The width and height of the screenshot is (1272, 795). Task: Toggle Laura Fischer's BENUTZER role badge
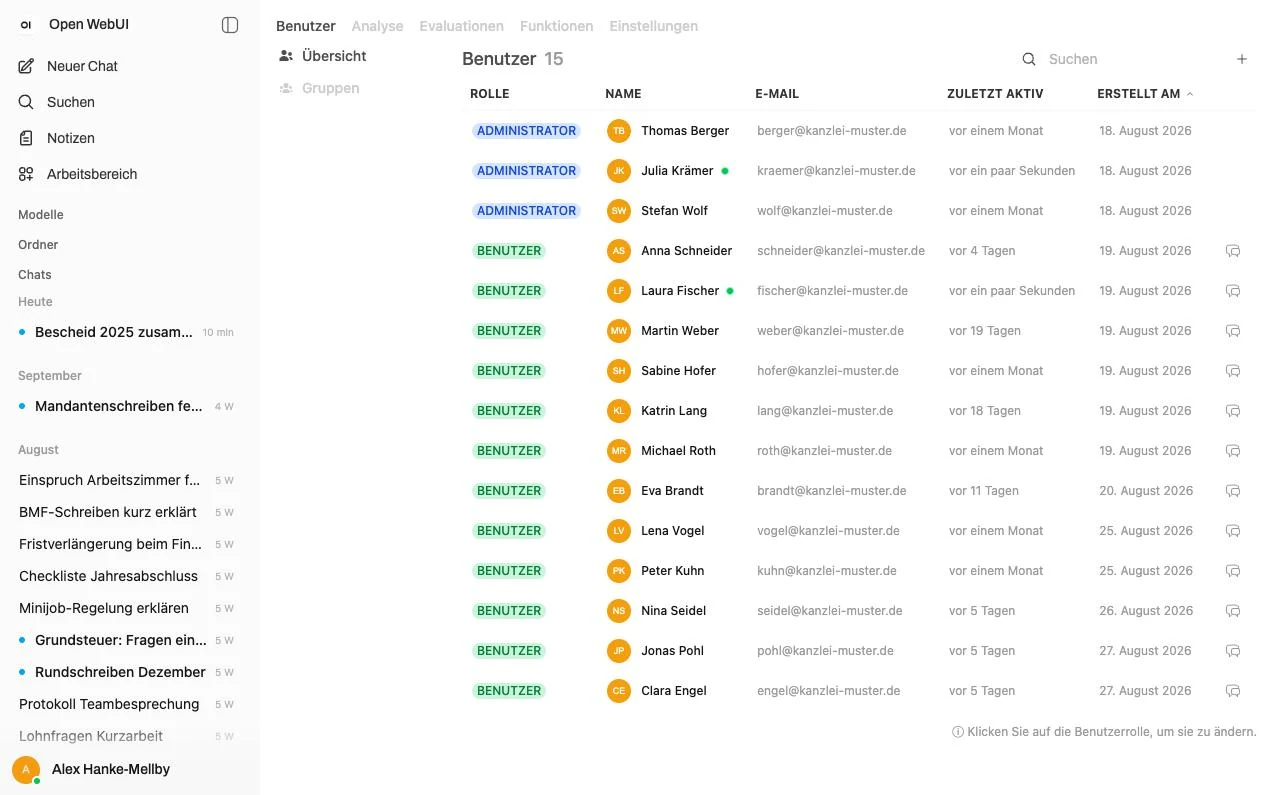coord(509,291)
